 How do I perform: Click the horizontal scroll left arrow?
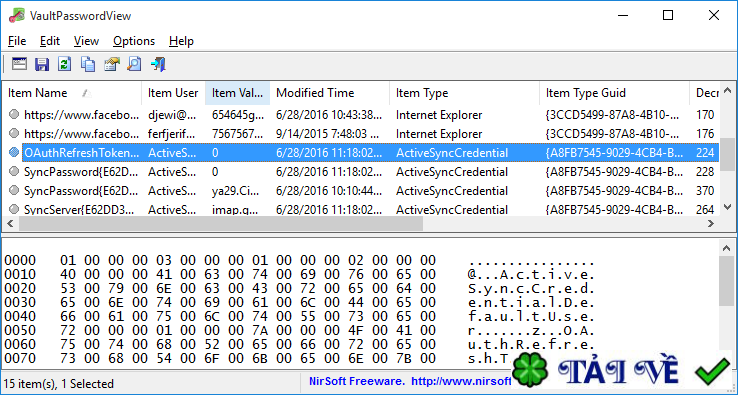(10, 224)
